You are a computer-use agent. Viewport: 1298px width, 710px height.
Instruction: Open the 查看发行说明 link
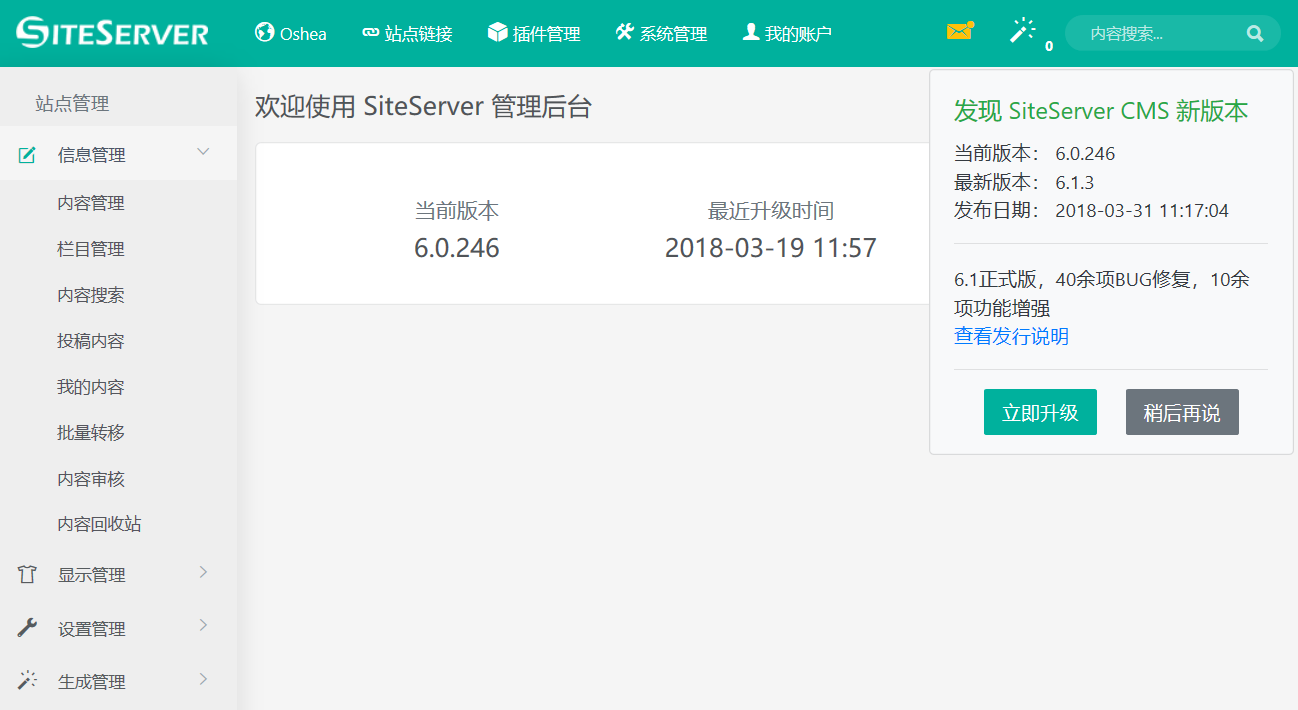pos(1011,336)
